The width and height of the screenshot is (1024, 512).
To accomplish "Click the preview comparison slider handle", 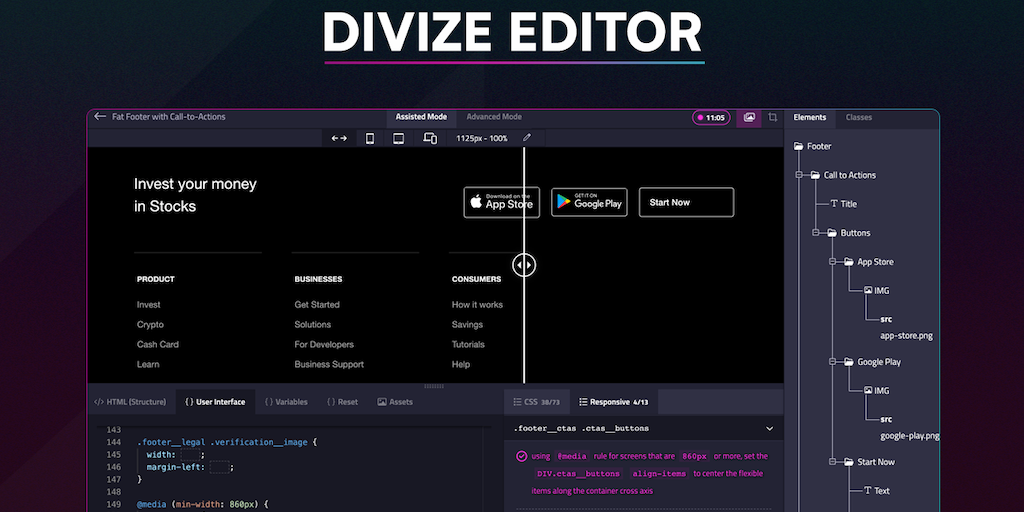I will (524, 265).
